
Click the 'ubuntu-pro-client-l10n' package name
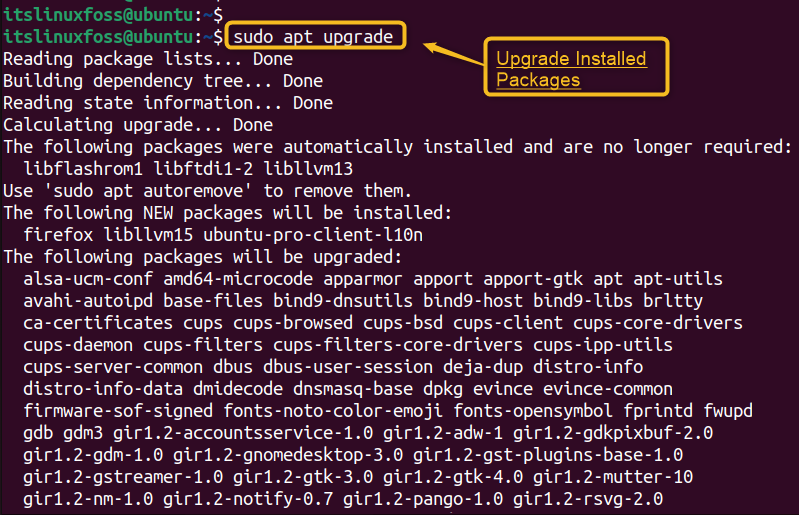point(313,235)
